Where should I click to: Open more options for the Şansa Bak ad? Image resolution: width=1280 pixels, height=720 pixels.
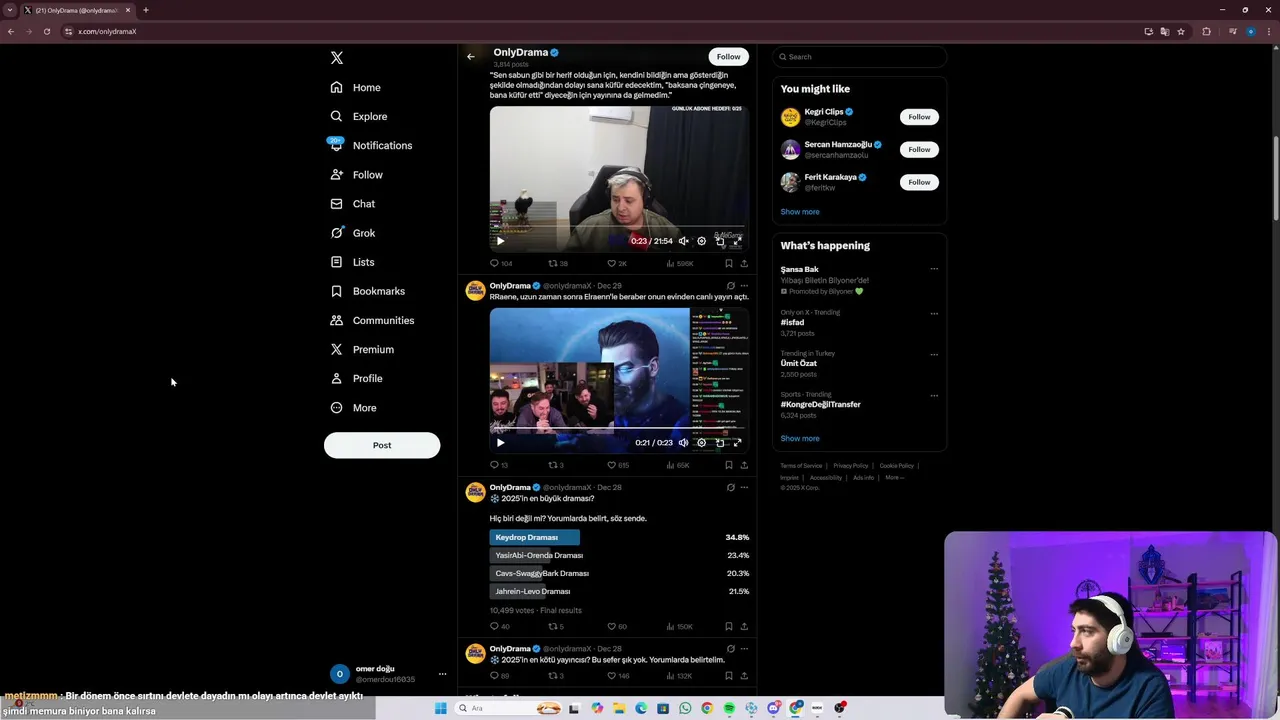click(x=934, y=269)
